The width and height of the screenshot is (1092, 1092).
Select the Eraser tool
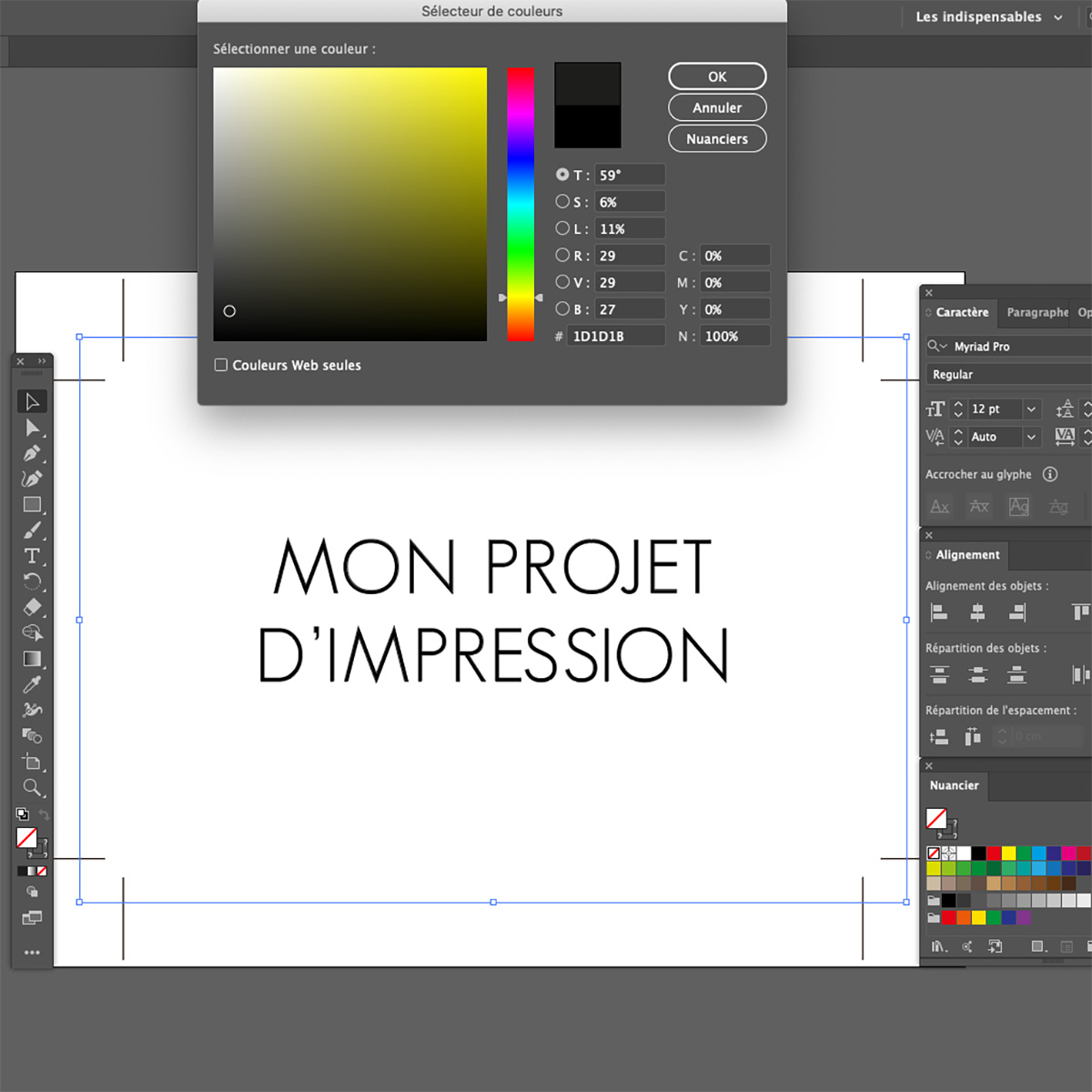click(32, 607)
